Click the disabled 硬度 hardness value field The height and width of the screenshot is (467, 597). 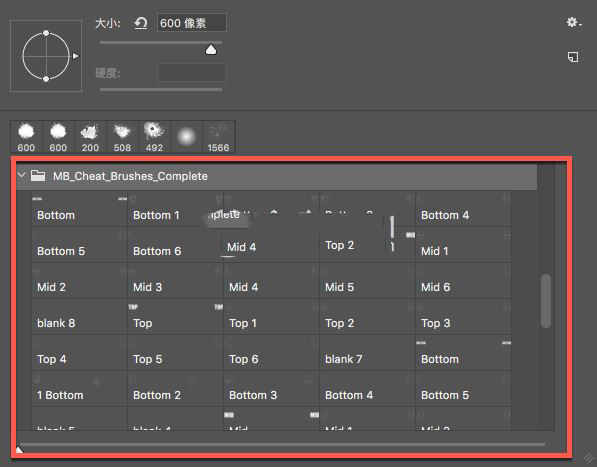(x=192, y=72)
